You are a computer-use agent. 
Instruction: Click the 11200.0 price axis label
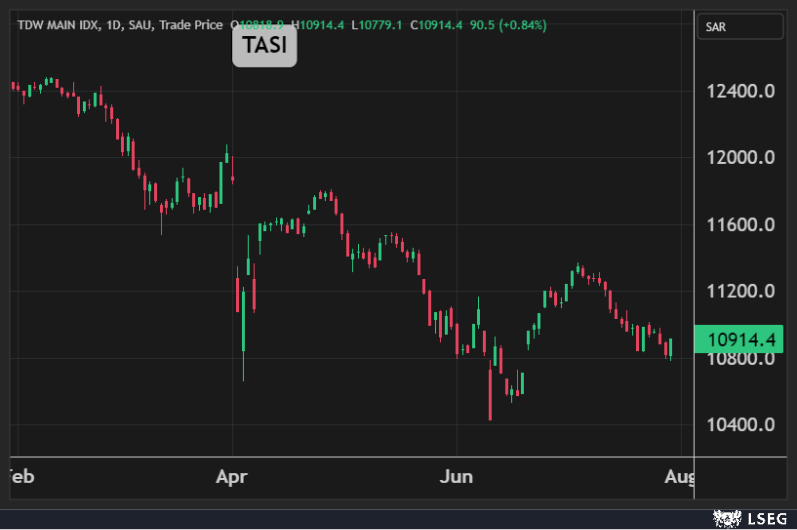pyautogui.click(x=741, y=291)
